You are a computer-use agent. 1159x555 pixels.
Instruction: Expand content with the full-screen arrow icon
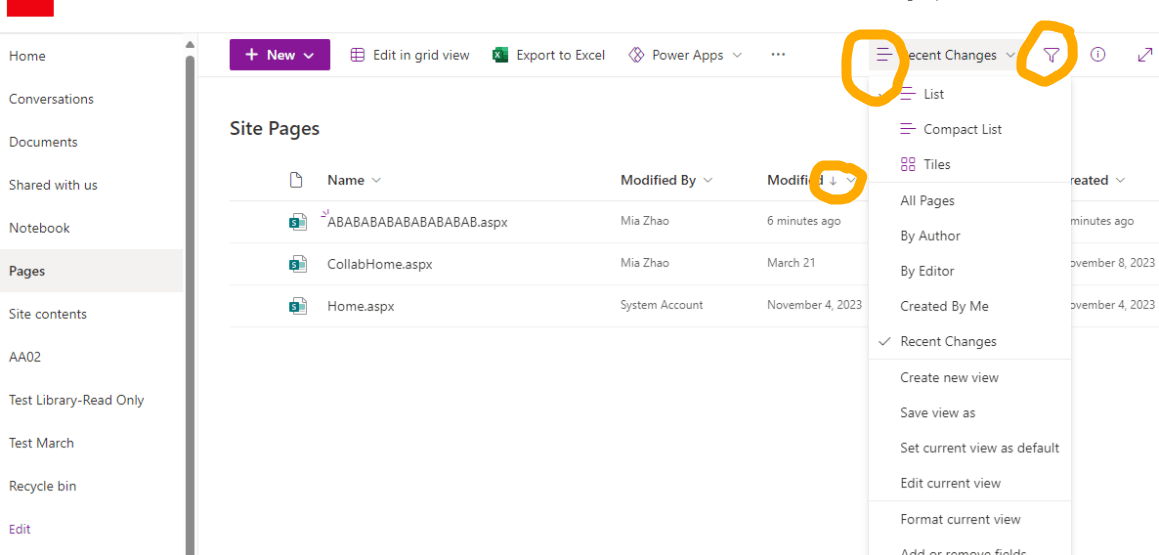pyautogui.click(x=1144, y=55)
